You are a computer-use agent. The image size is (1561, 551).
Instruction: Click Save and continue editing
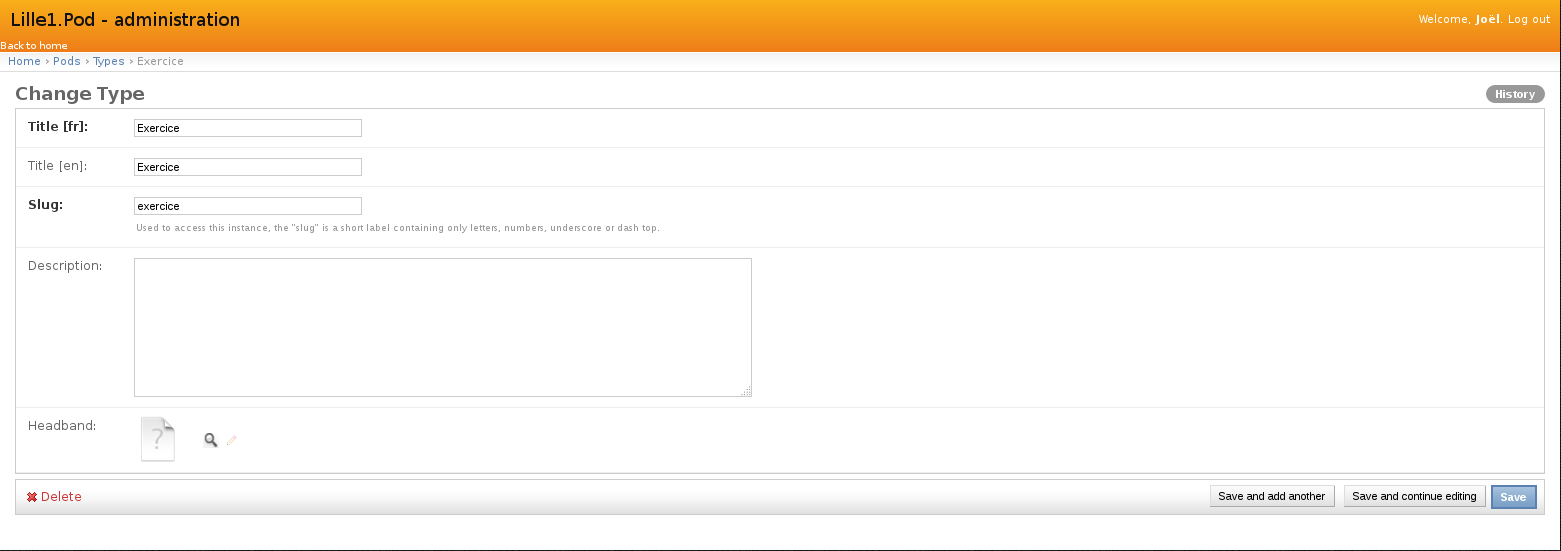click(1414, 497)
